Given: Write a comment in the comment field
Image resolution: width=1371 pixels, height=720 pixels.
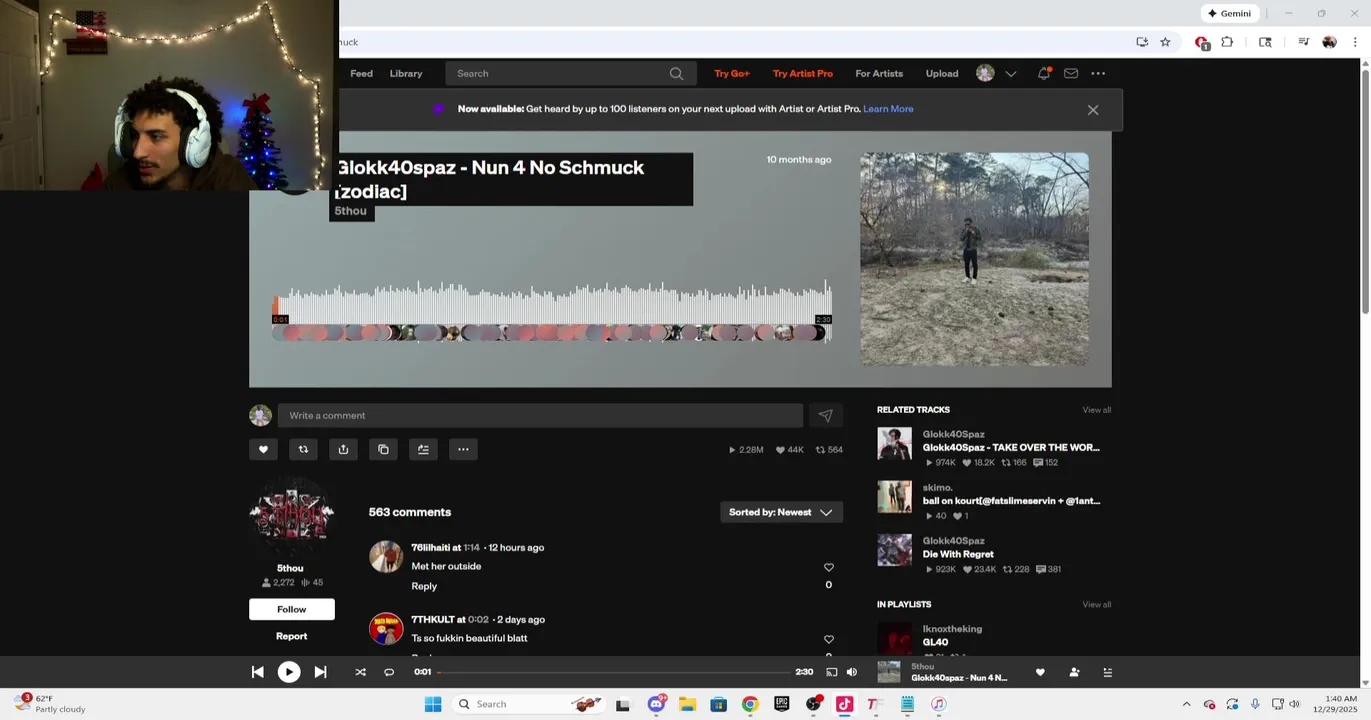Looking at the screenshot, I should click(x=540, y=415).
